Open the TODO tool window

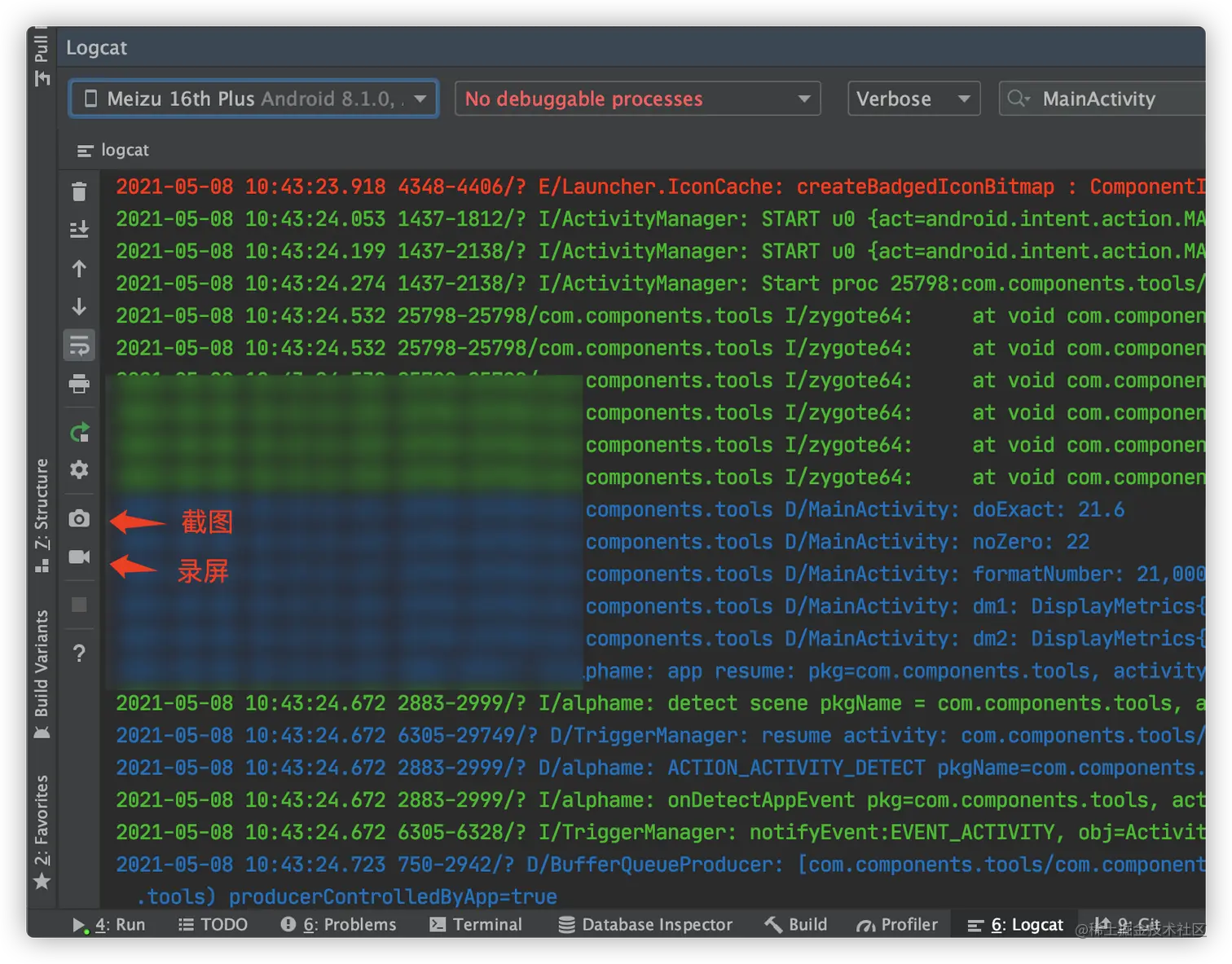(x=213, y=925)
